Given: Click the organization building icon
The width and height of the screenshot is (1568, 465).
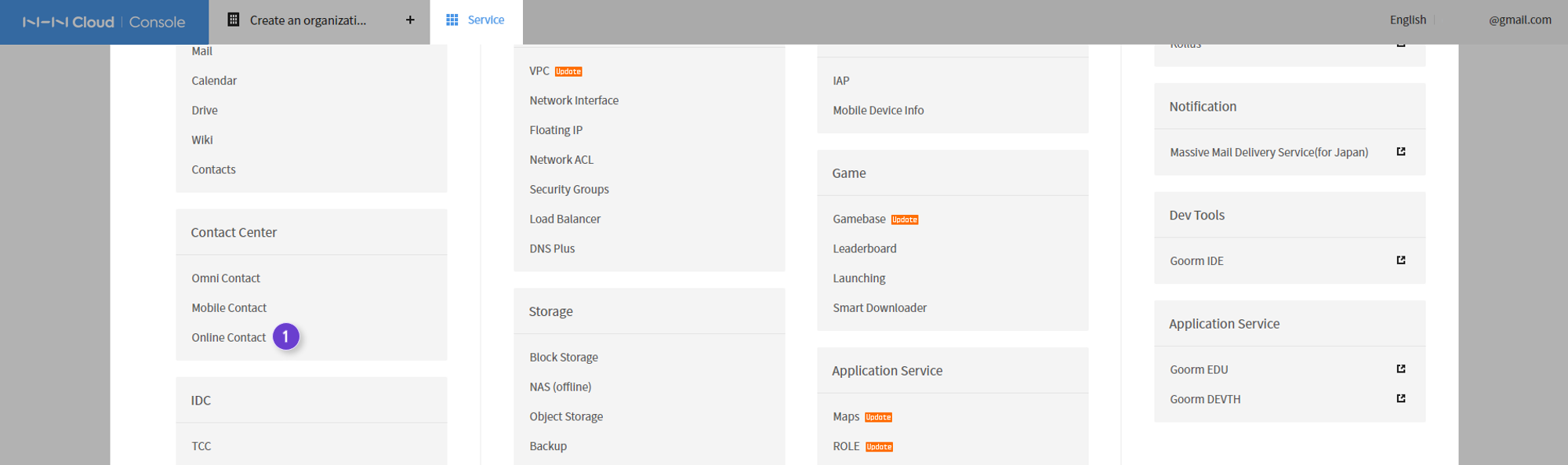Looking at the screenshot, I should [x=234, y=20].
